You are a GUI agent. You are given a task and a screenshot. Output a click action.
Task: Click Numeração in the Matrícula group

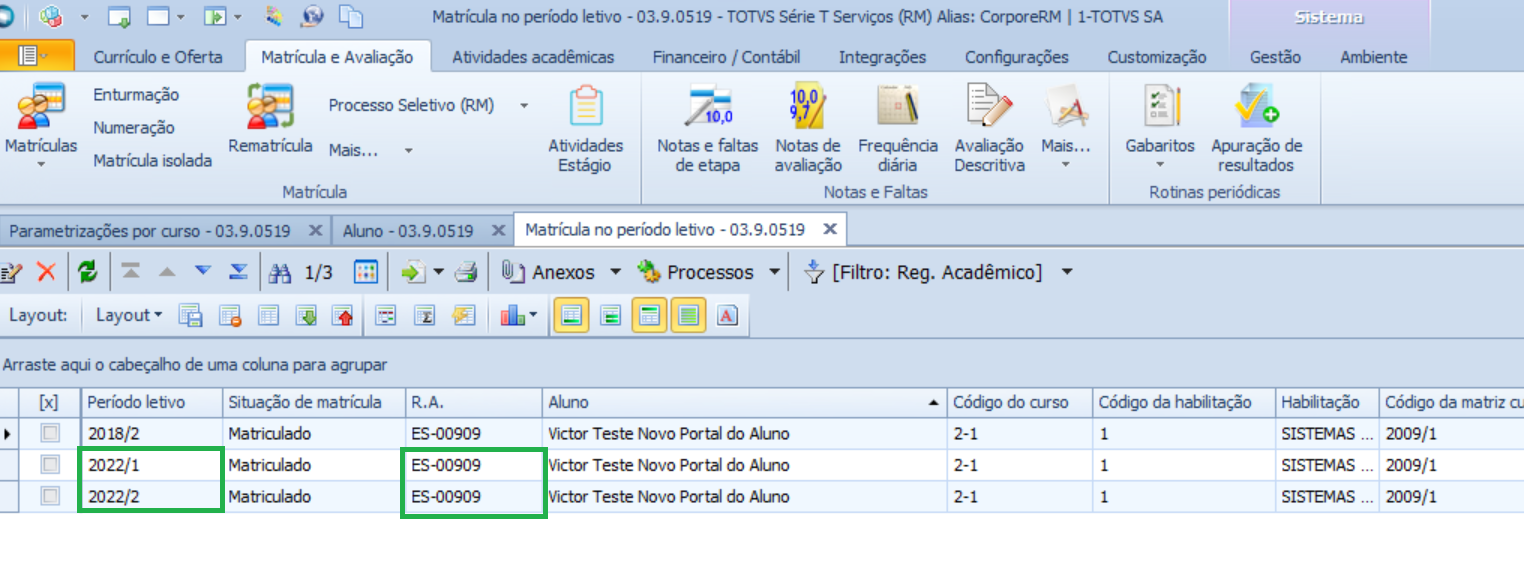pos(134,128)
